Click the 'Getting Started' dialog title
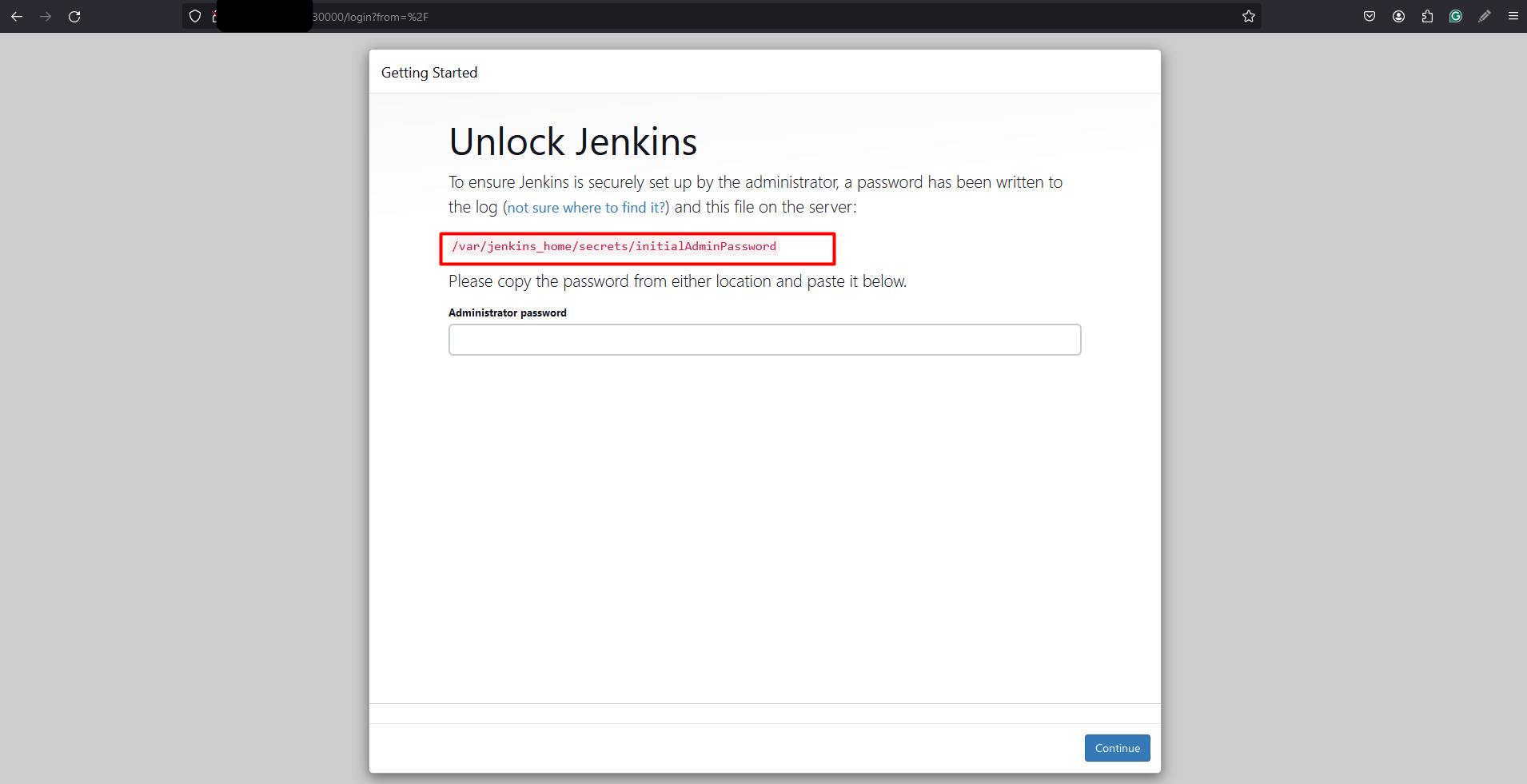1527x784 pixels. click(429, 73)
